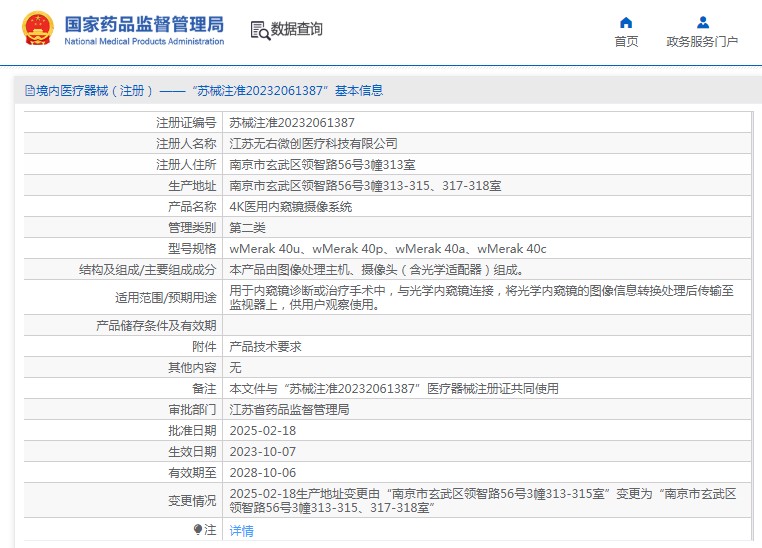Click the 批准日期 value 2025-02-18

click(262, 431)
